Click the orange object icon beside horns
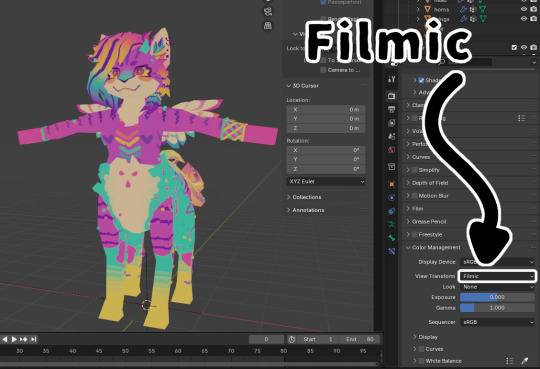 click(427, 10)
